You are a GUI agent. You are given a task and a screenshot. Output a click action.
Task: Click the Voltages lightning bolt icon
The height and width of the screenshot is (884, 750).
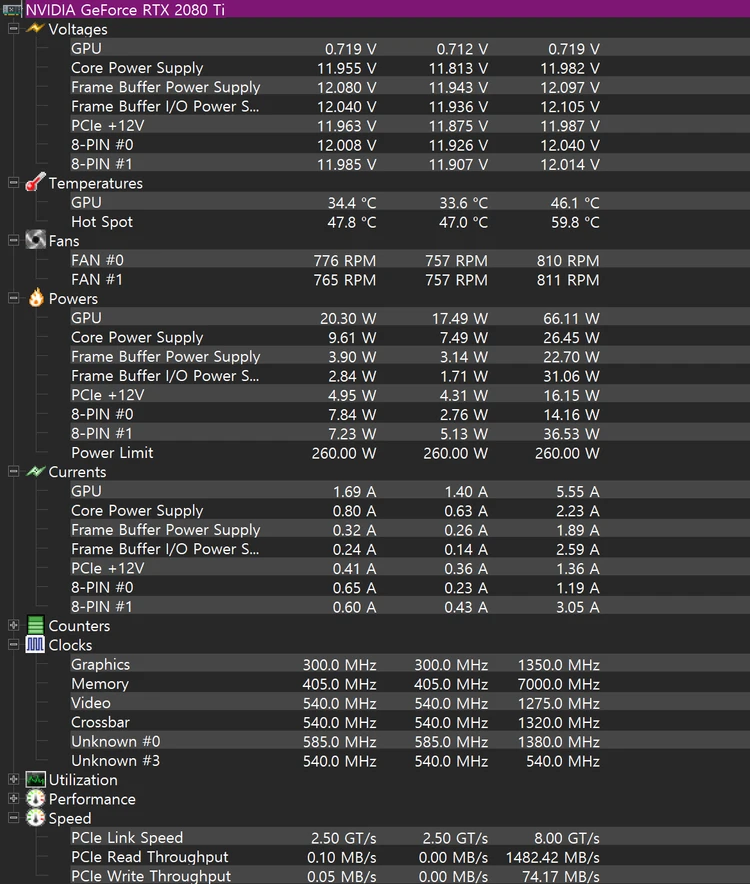coord(35,28)
